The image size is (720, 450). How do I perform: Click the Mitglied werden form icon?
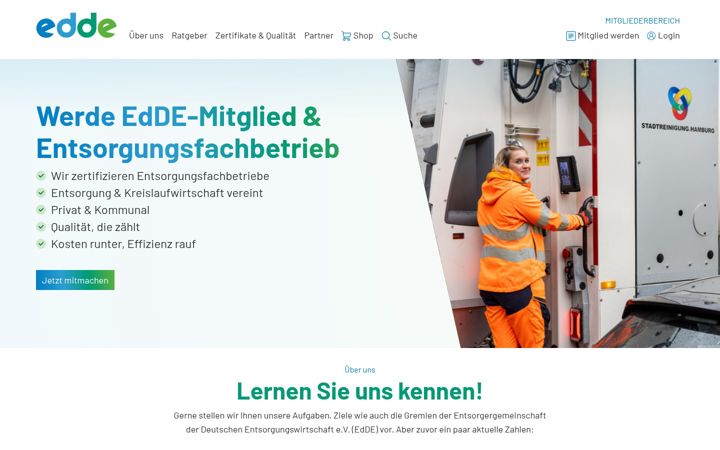pos(571,36)
